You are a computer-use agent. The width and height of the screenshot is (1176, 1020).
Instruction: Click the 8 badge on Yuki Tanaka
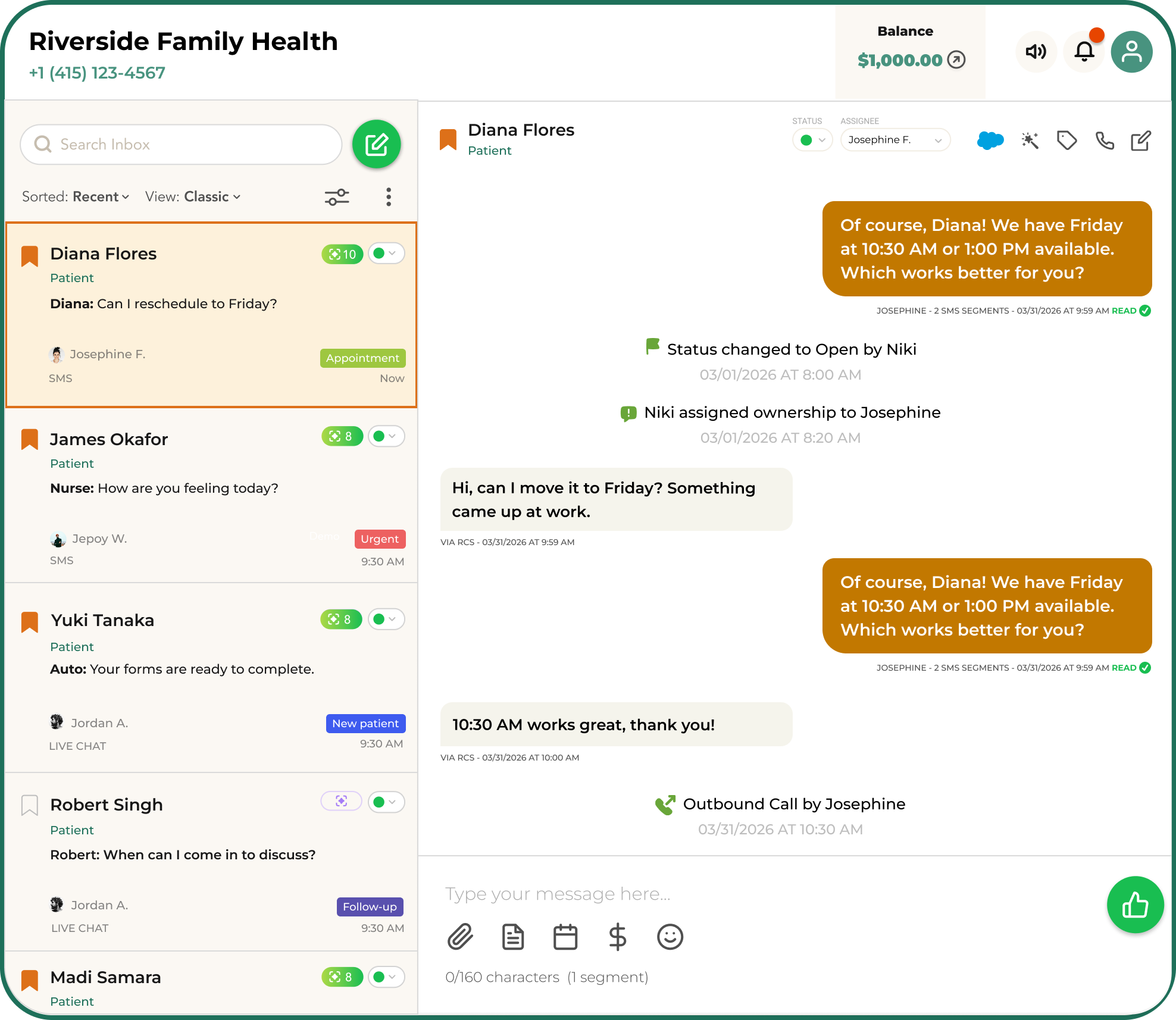(x=341, y=619)
